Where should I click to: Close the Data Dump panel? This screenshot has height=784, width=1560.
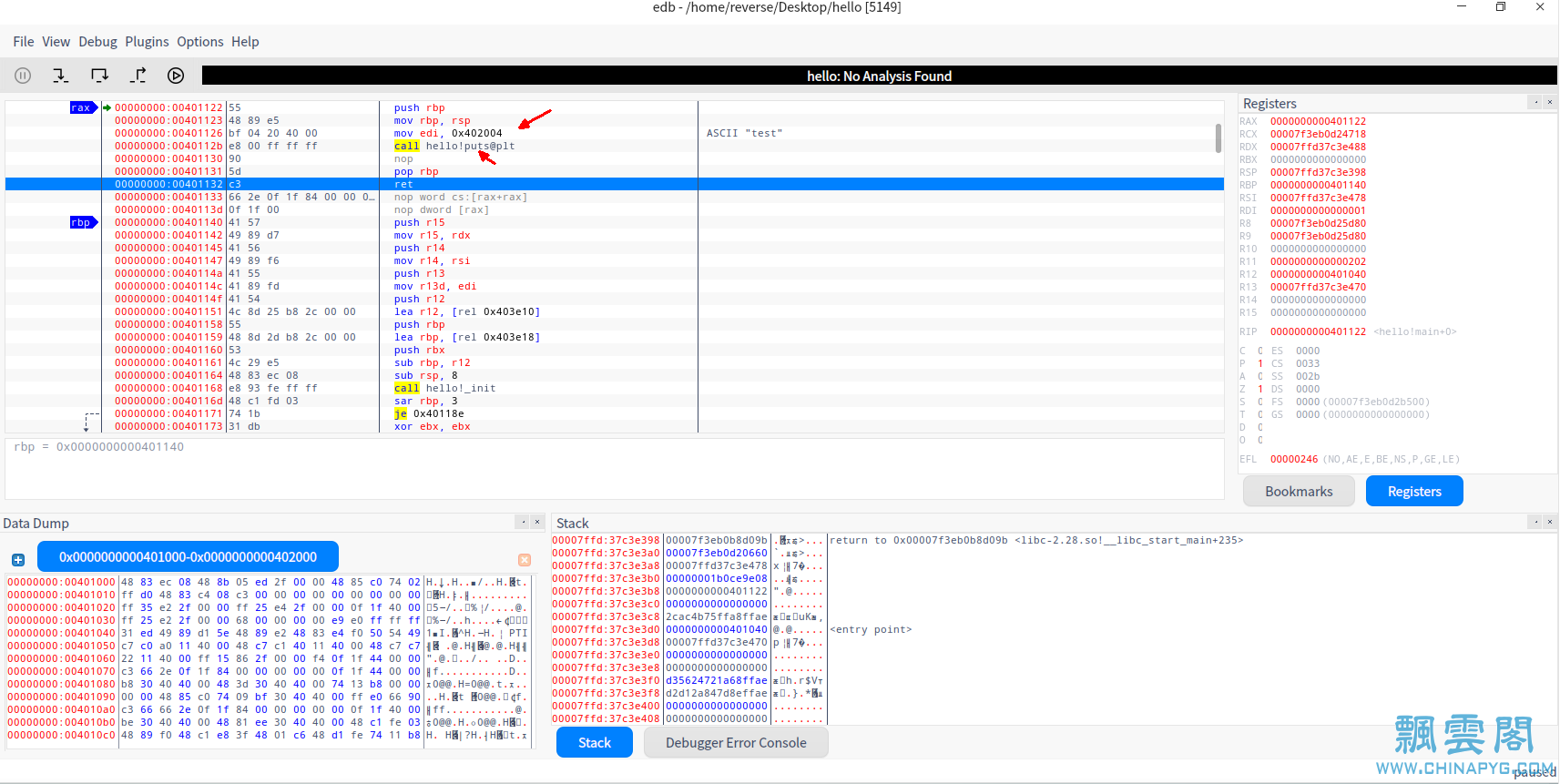(x=537, y=522)
